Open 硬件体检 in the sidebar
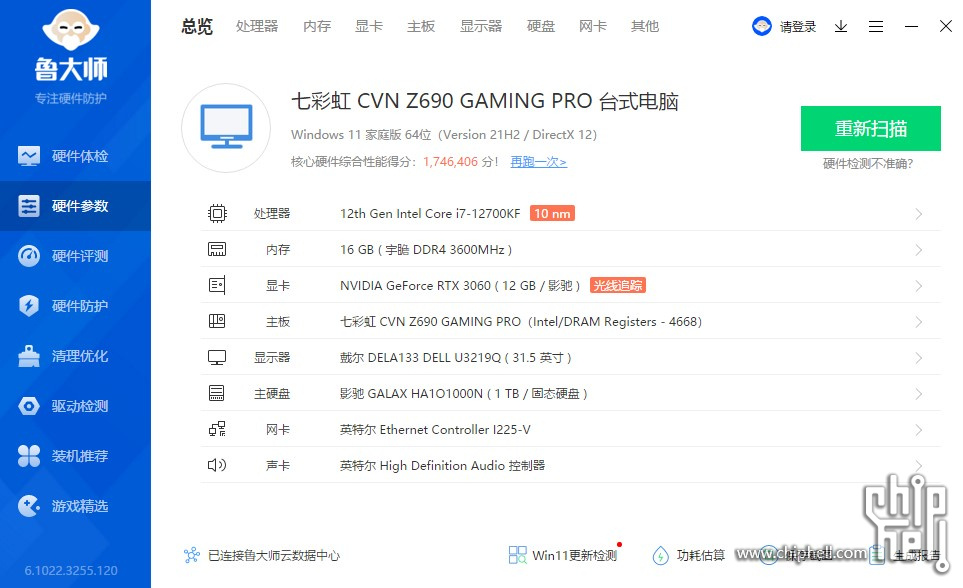Viewport: 963px width, 588px height. [x=75, y=156]
